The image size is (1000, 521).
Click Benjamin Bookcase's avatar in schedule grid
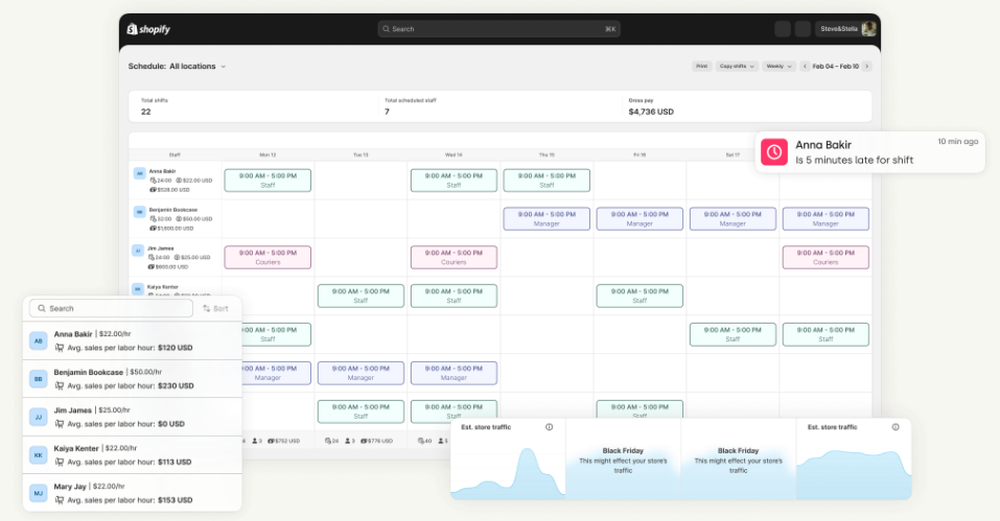pyautogui.click(x=140, y=212)
